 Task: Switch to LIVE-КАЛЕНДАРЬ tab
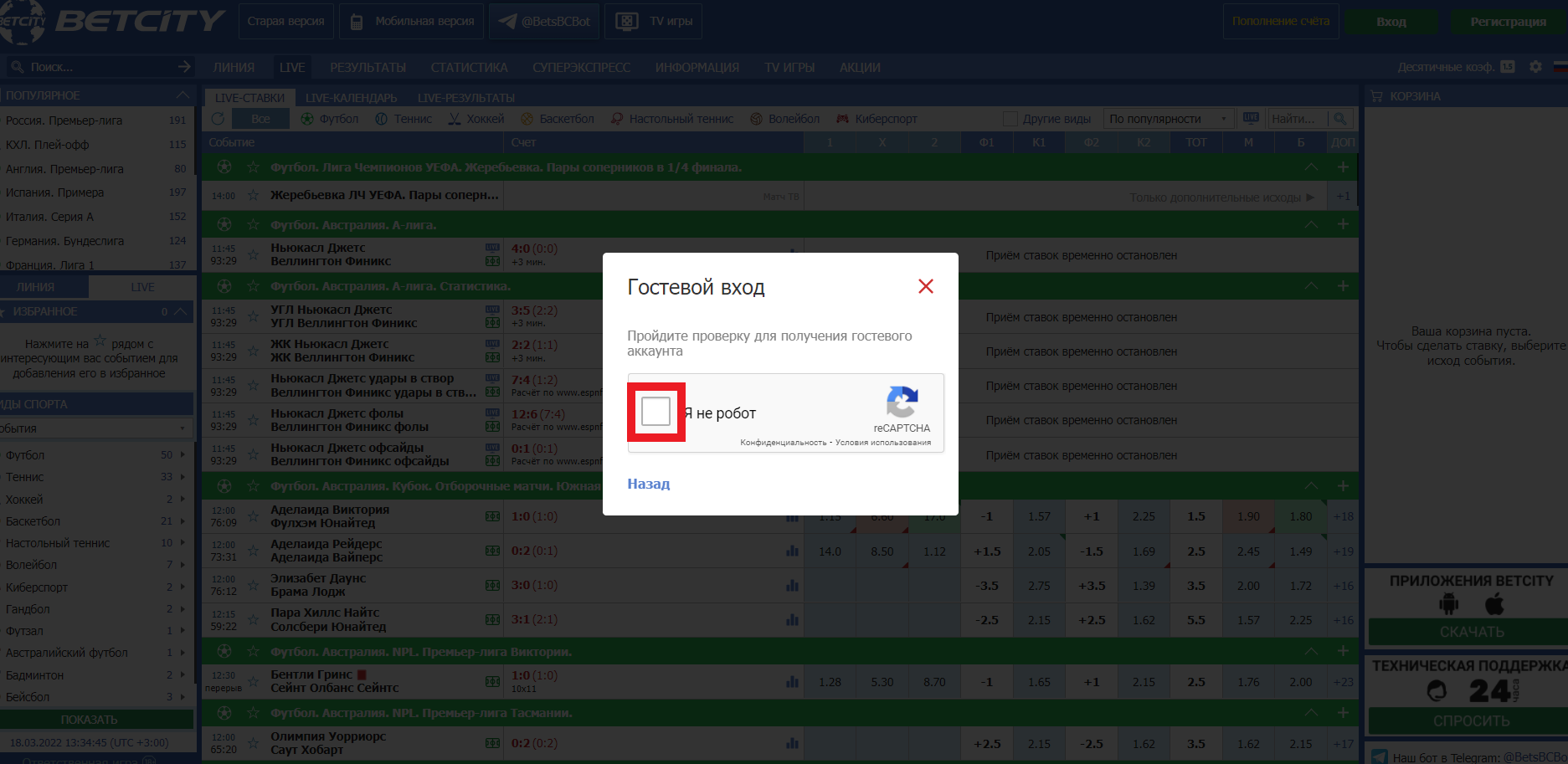pyautogui.click(x=352, y=98)
